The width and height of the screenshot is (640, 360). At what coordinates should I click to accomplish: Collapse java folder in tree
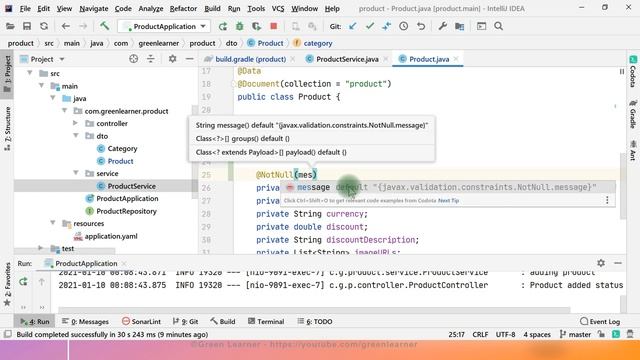click(x=53, y=98)
